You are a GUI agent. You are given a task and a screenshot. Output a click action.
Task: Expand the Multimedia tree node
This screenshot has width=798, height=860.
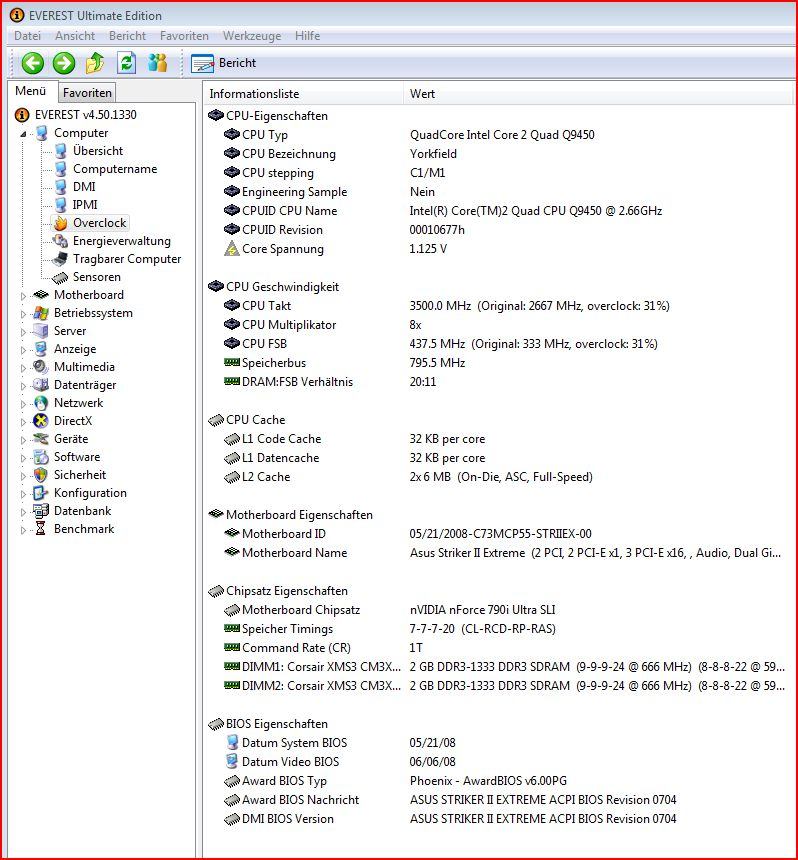(x=23, y=367)
